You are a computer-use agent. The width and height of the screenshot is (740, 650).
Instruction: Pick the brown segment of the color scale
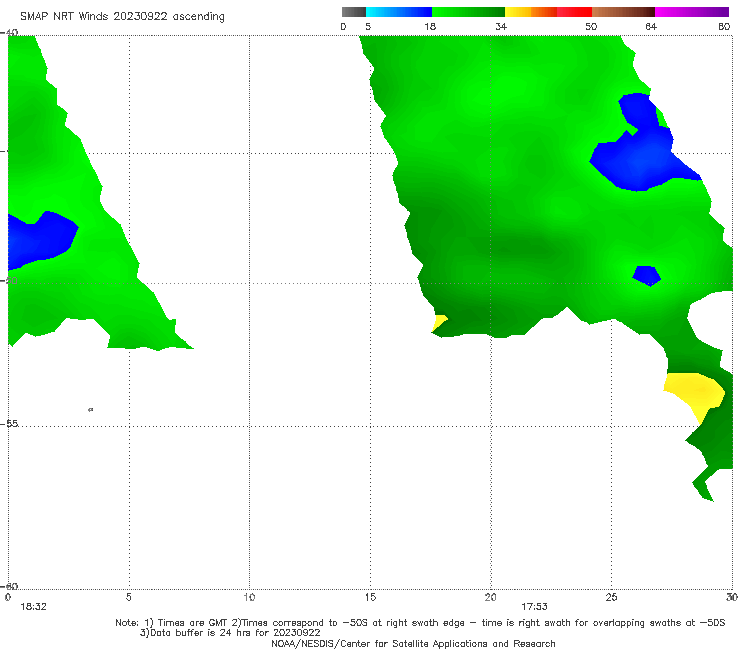click(x=623, y=12)
